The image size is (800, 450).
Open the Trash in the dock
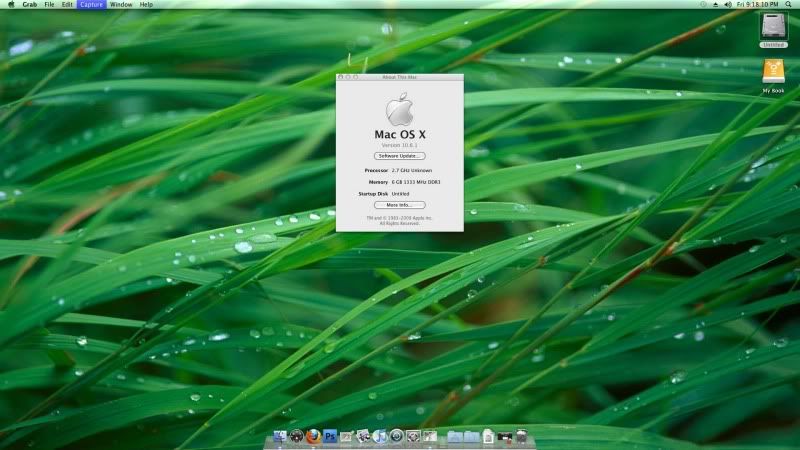click(521, 436)
